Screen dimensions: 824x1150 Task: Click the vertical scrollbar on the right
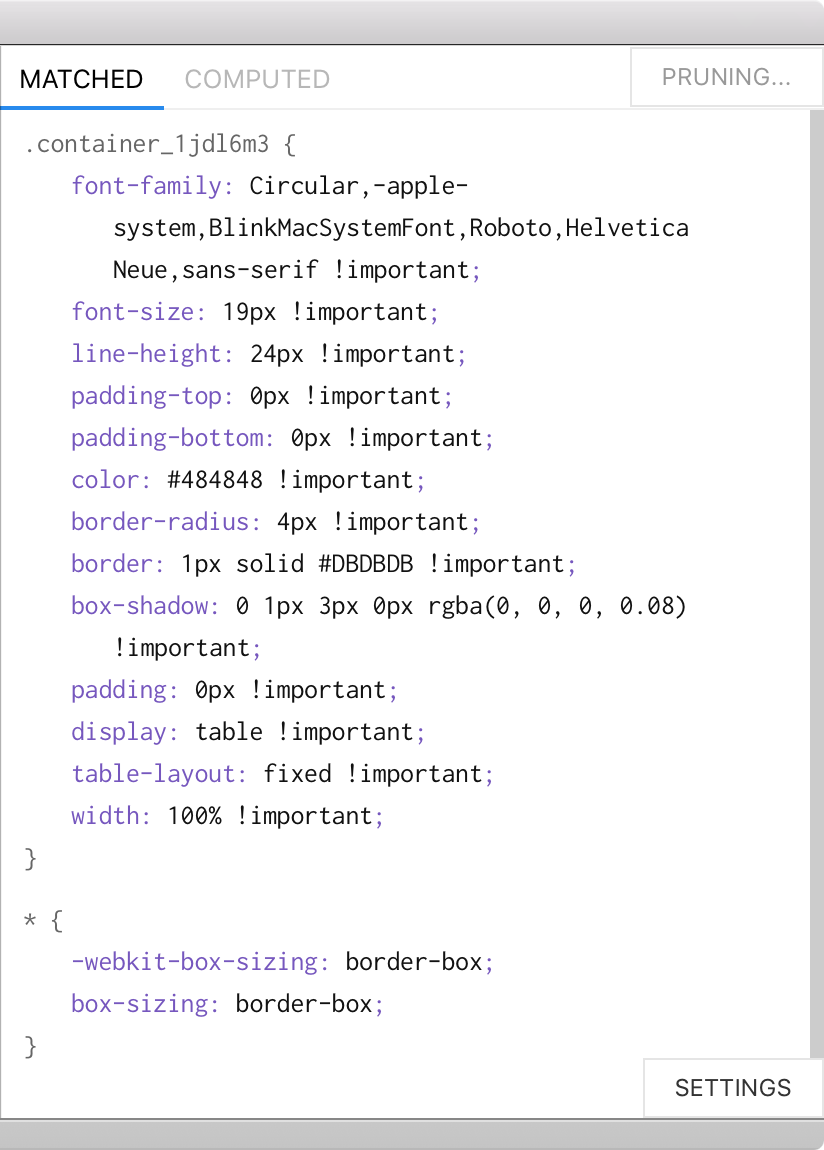tap(816, 583)
